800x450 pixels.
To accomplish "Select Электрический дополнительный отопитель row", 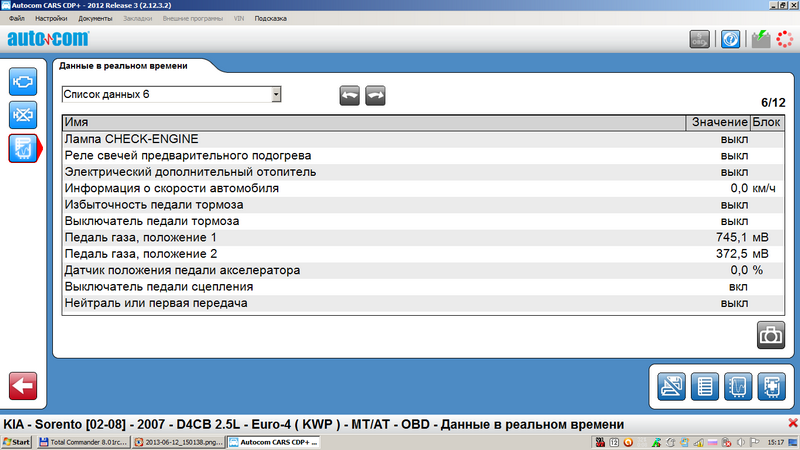I will tap(423, 172).
